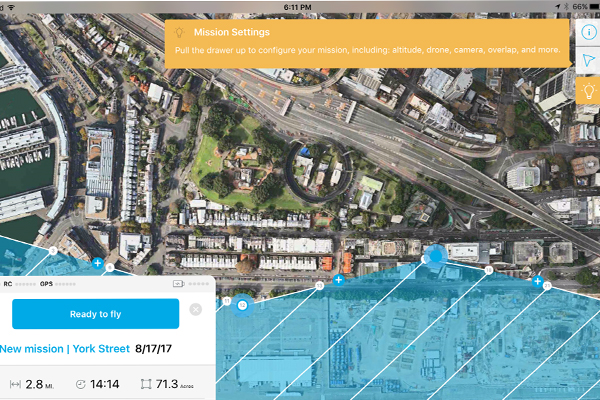Expand the mission drawer by its top bar

click(x=107, y=284)
